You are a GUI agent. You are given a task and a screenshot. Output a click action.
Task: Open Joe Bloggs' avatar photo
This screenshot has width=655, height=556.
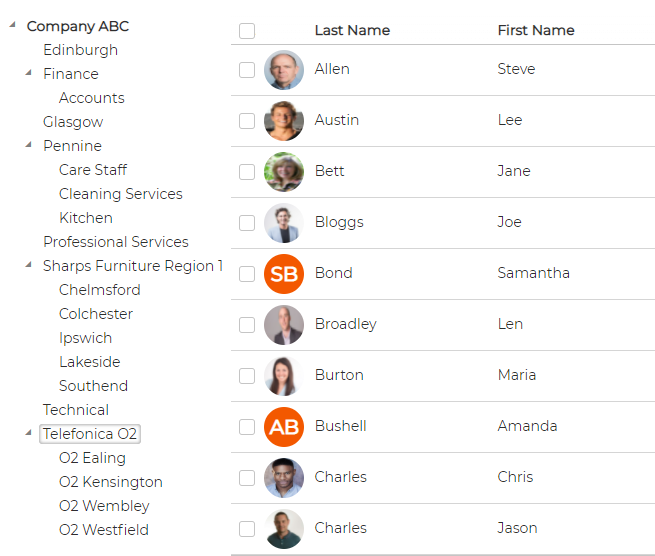(284, 223)
